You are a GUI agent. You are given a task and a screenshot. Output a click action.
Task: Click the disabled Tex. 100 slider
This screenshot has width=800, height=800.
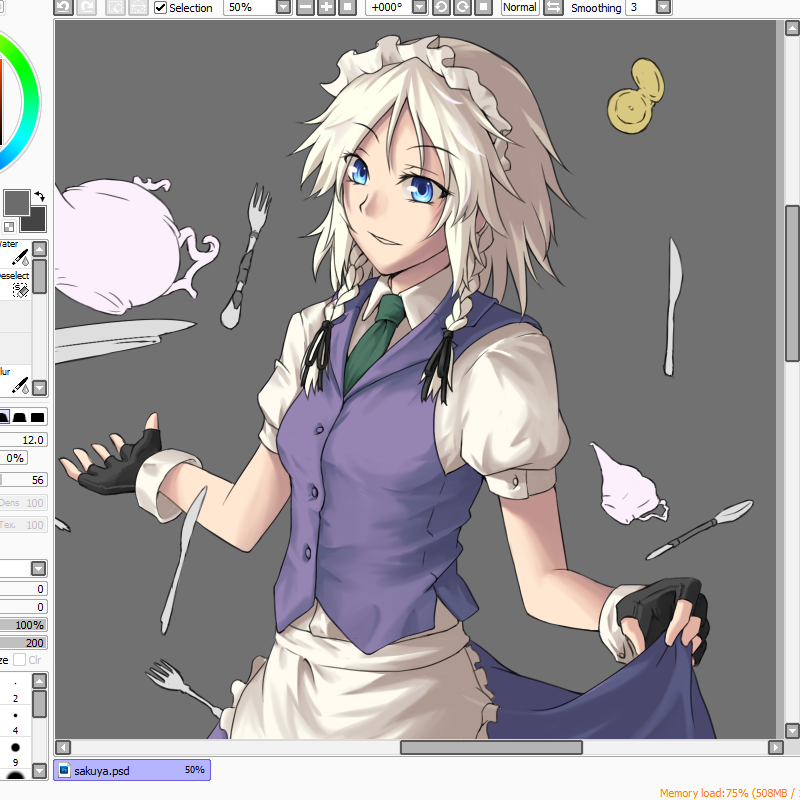pos(23,524)
